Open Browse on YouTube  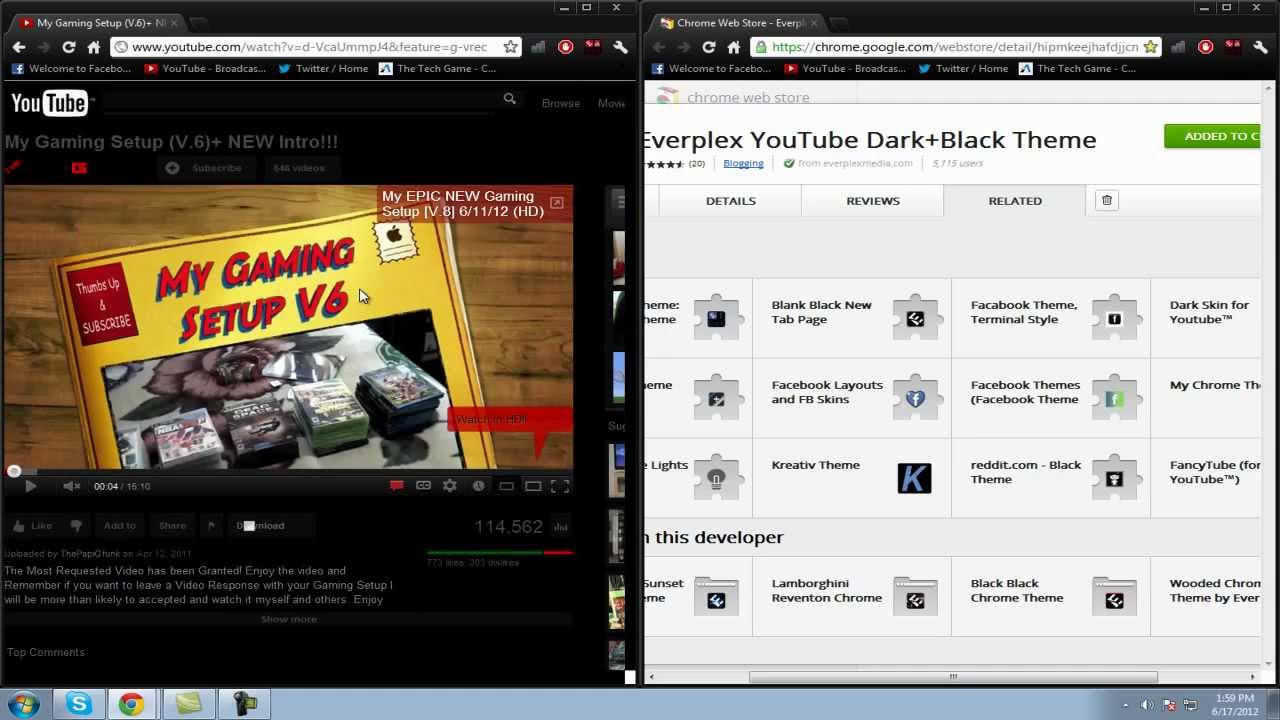click(x=560, y=103)
